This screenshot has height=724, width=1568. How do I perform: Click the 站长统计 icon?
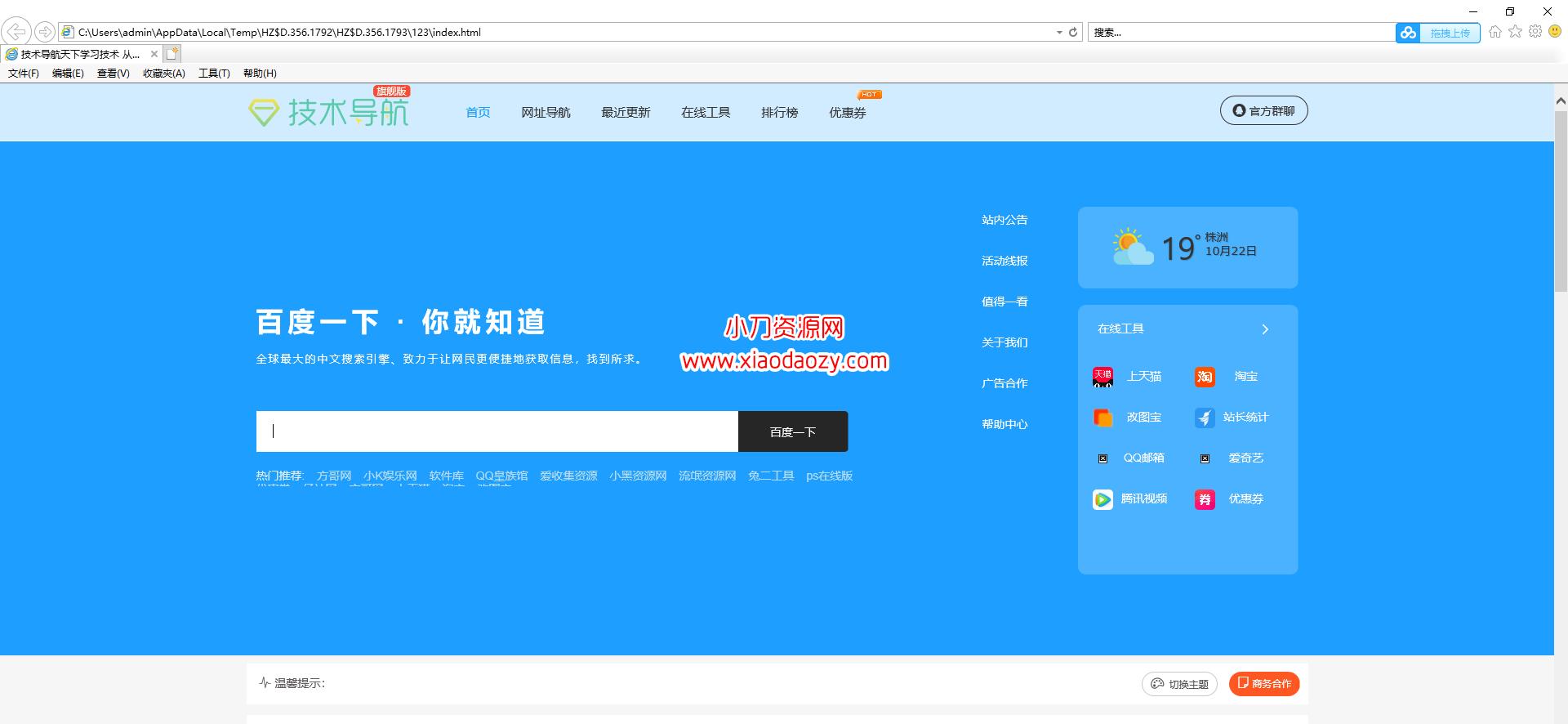1205,418
